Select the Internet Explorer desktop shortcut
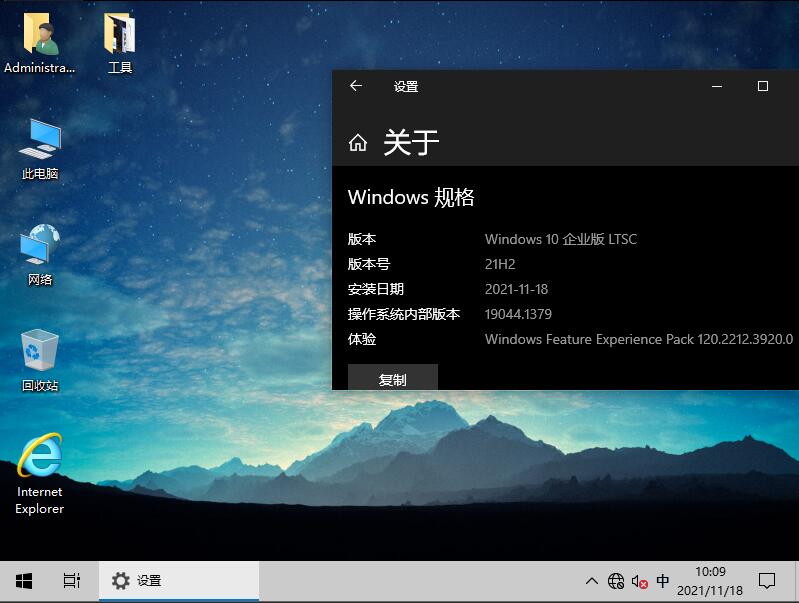Viewport: 799px width, 603px height. [x=40, y=458]
